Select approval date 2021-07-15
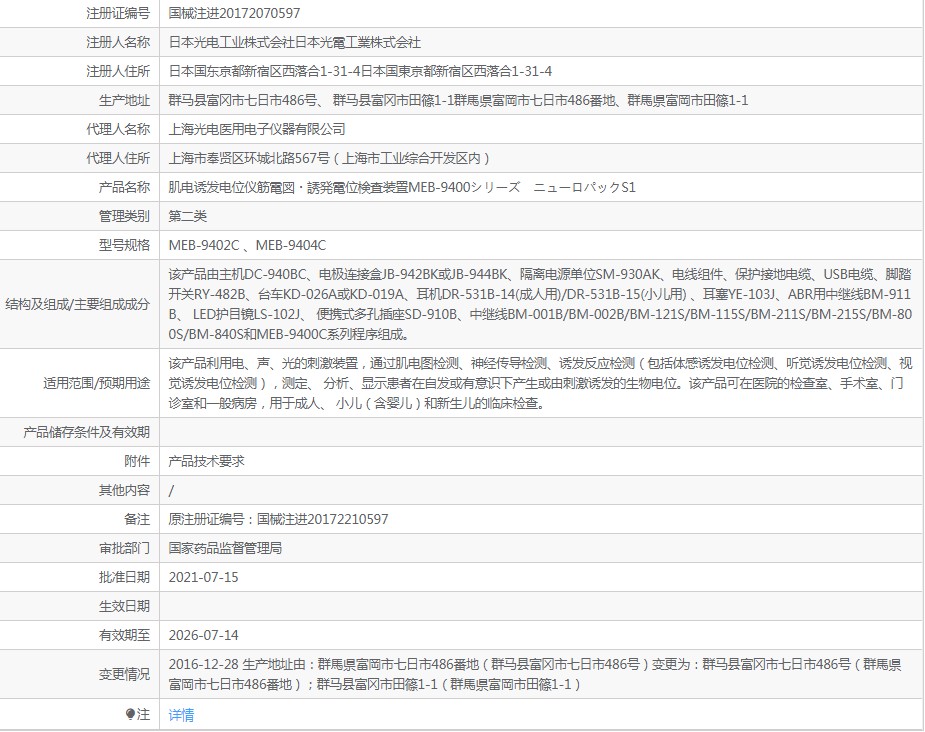 (204, 577)
